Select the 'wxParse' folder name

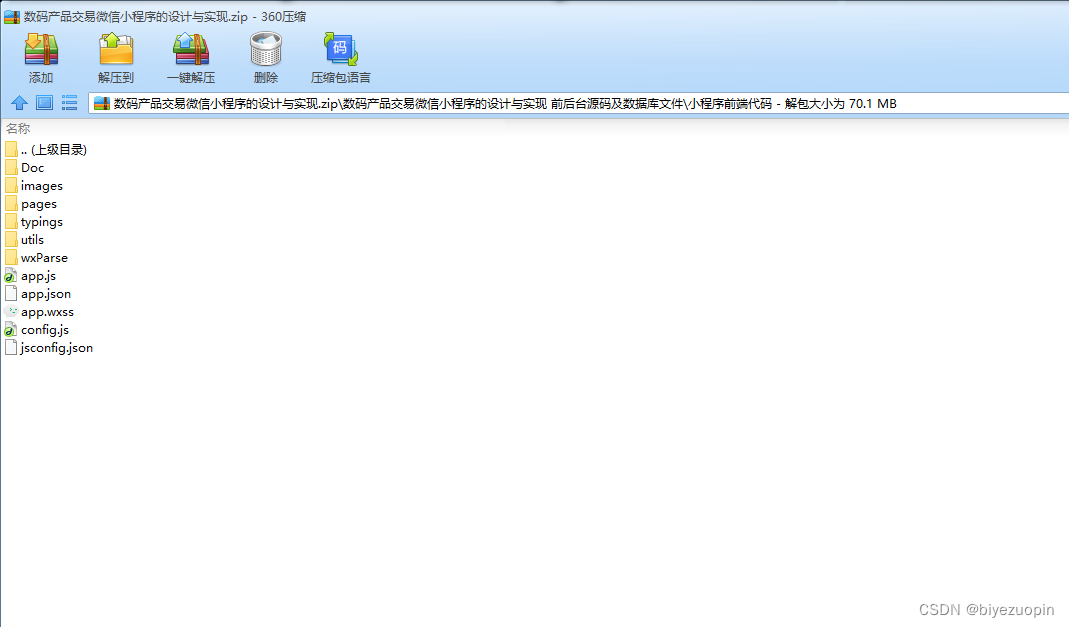44,258
